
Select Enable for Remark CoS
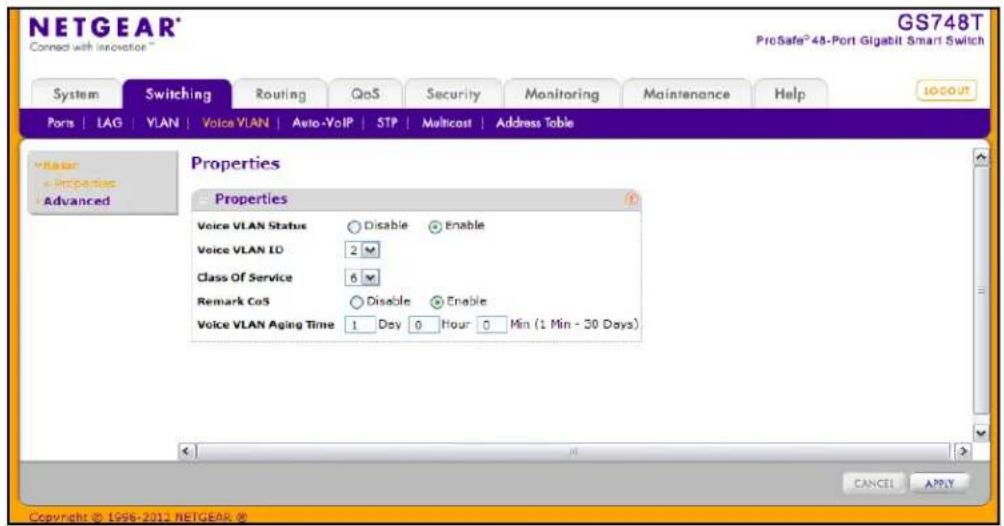click(x=437, y=302)
